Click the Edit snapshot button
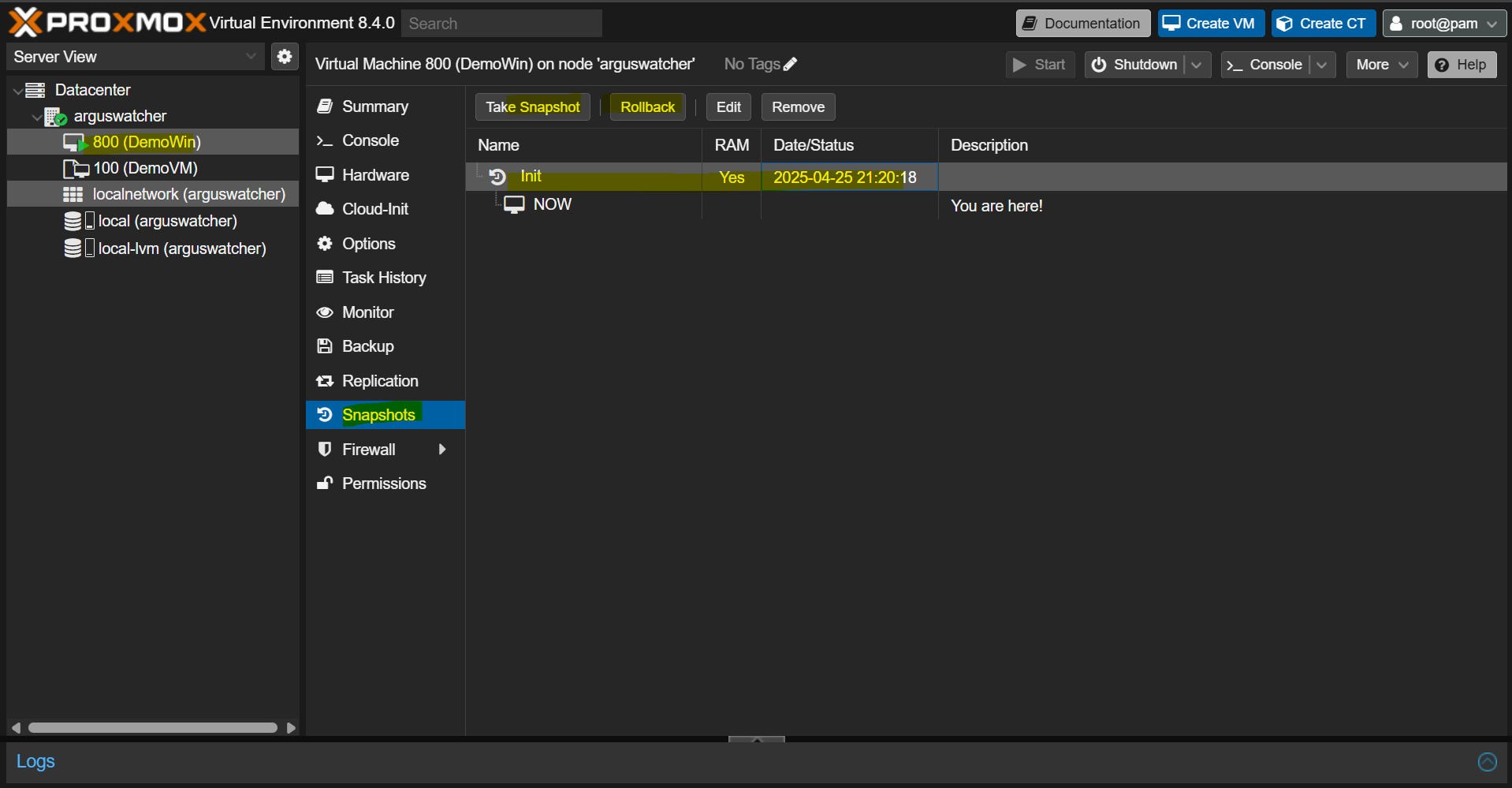The height and width of the screenshot is (788, 1512). [728, 107]
